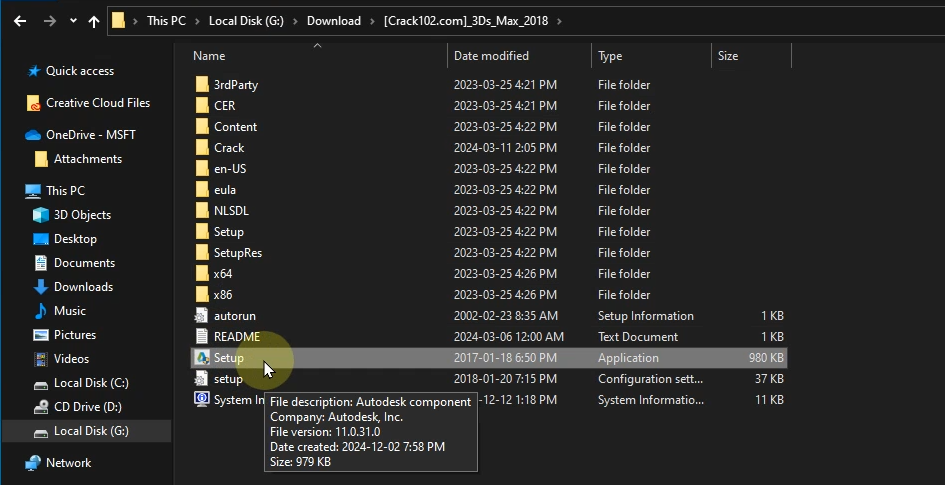Expand breadcrumb chevron after This PC
Screen dimensions: 945x485
click(x=199, y=21)
